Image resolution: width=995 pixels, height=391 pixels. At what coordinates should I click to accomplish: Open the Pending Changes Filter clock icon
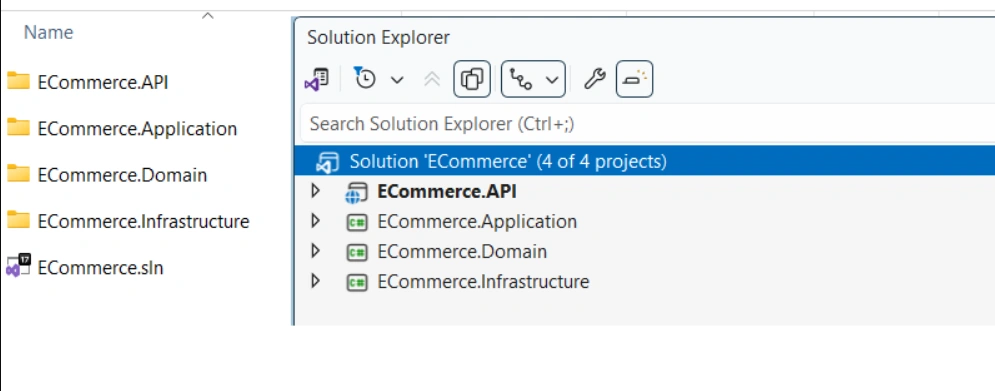coord(364,79)
